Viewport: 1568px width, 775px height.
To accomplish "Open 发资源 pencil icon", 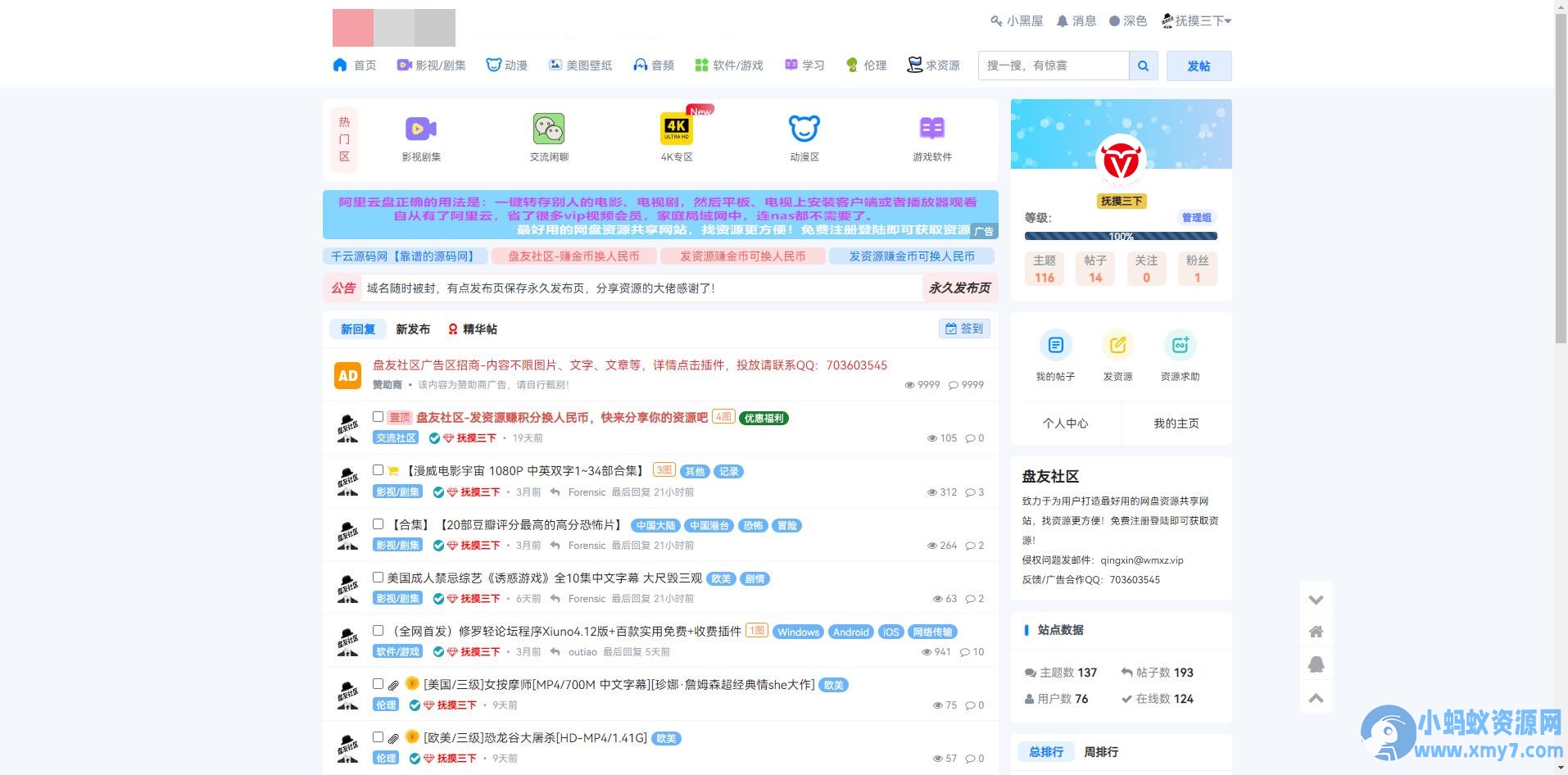I will [1117, 345].
